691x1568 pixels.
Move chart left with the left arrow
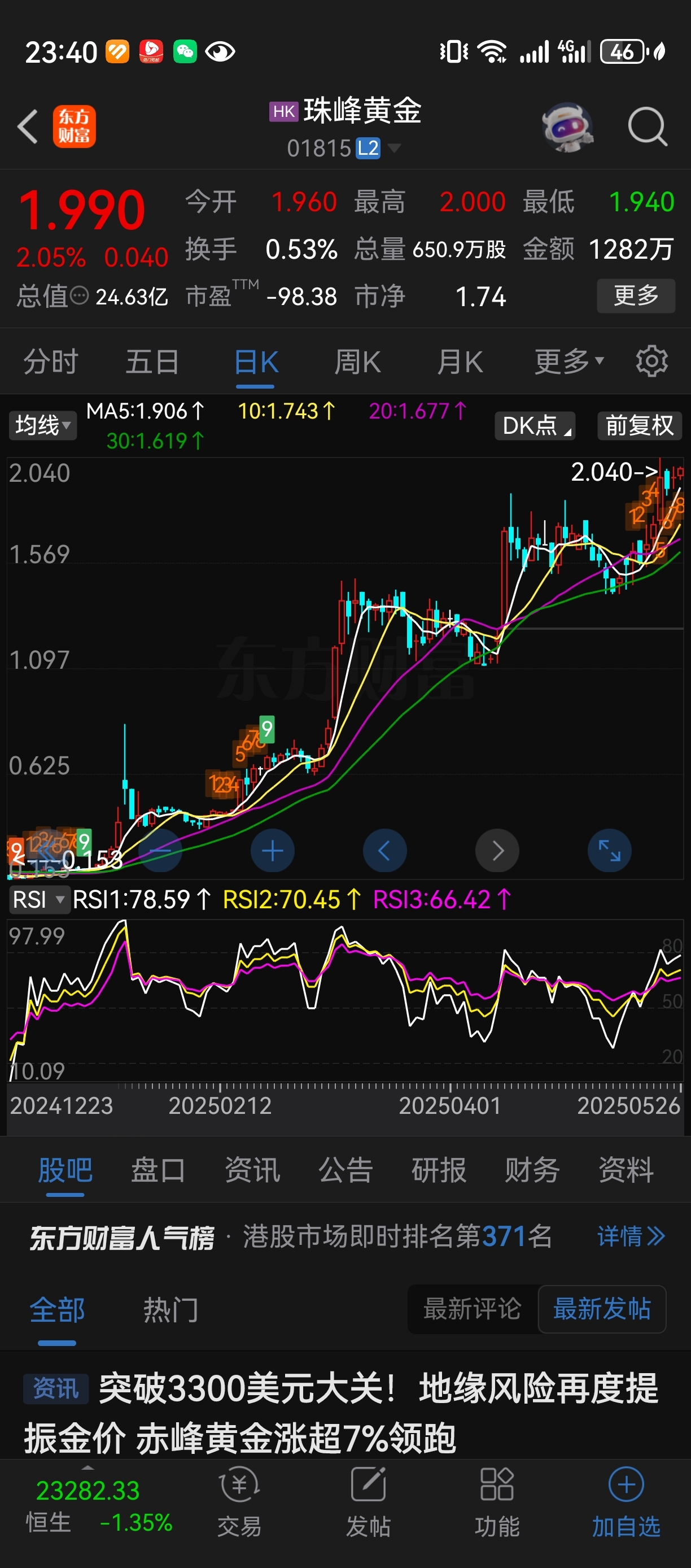tap(384, 850)
